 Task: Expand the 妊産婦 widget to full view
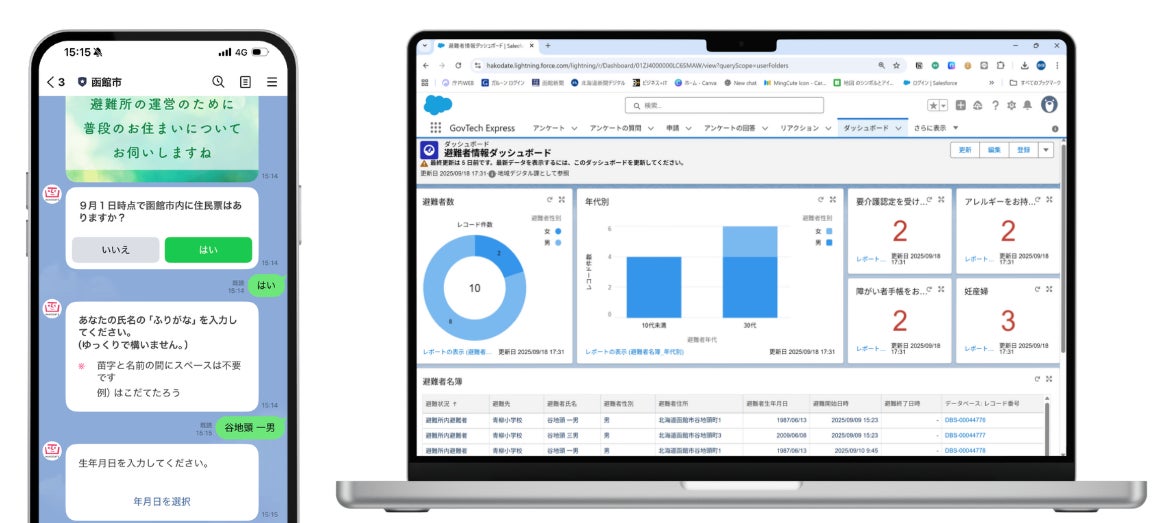pyautogui.click(x=1049, y=289)
